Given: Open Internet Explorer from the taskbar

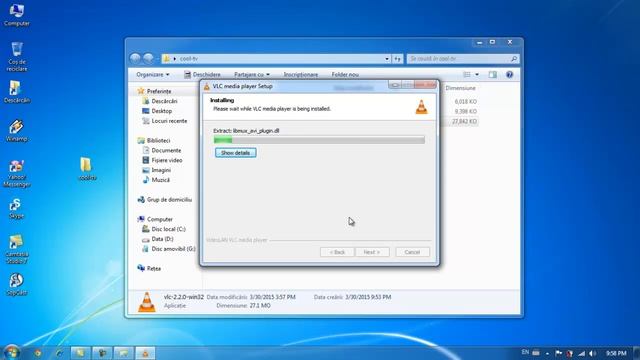Looking at the screenshot, I should [x=59, y=353].
